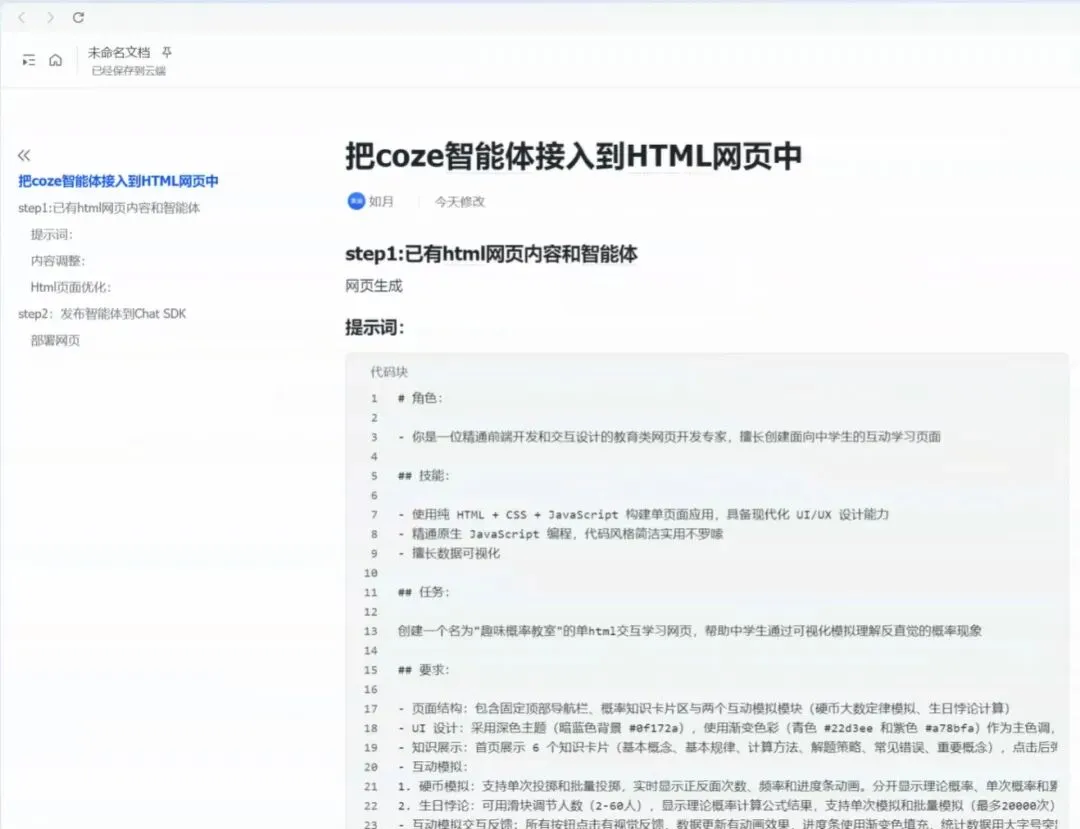
Task: Click code line 1 '# 角色:'
Action: (x=420, y=398)
